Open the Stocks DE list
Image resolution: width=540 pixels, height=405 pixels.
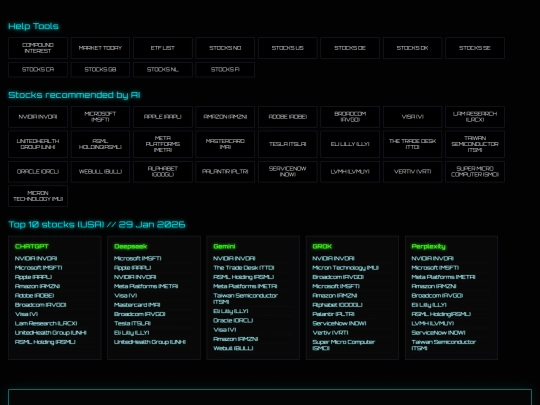350,48
